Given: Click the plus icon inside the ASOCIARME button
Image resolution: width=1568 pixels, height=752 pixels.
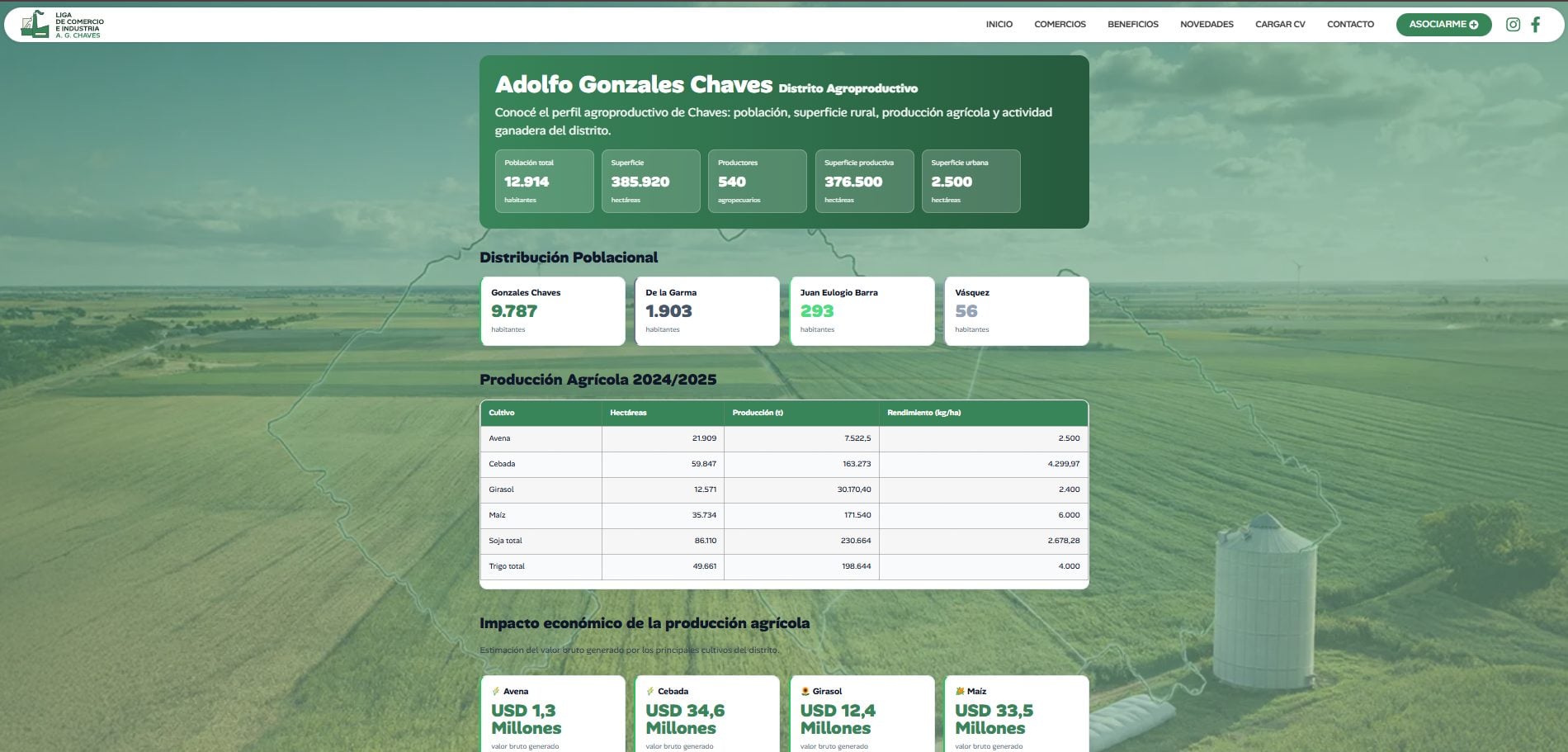Looking at the screenshot, I should 1475,25.
